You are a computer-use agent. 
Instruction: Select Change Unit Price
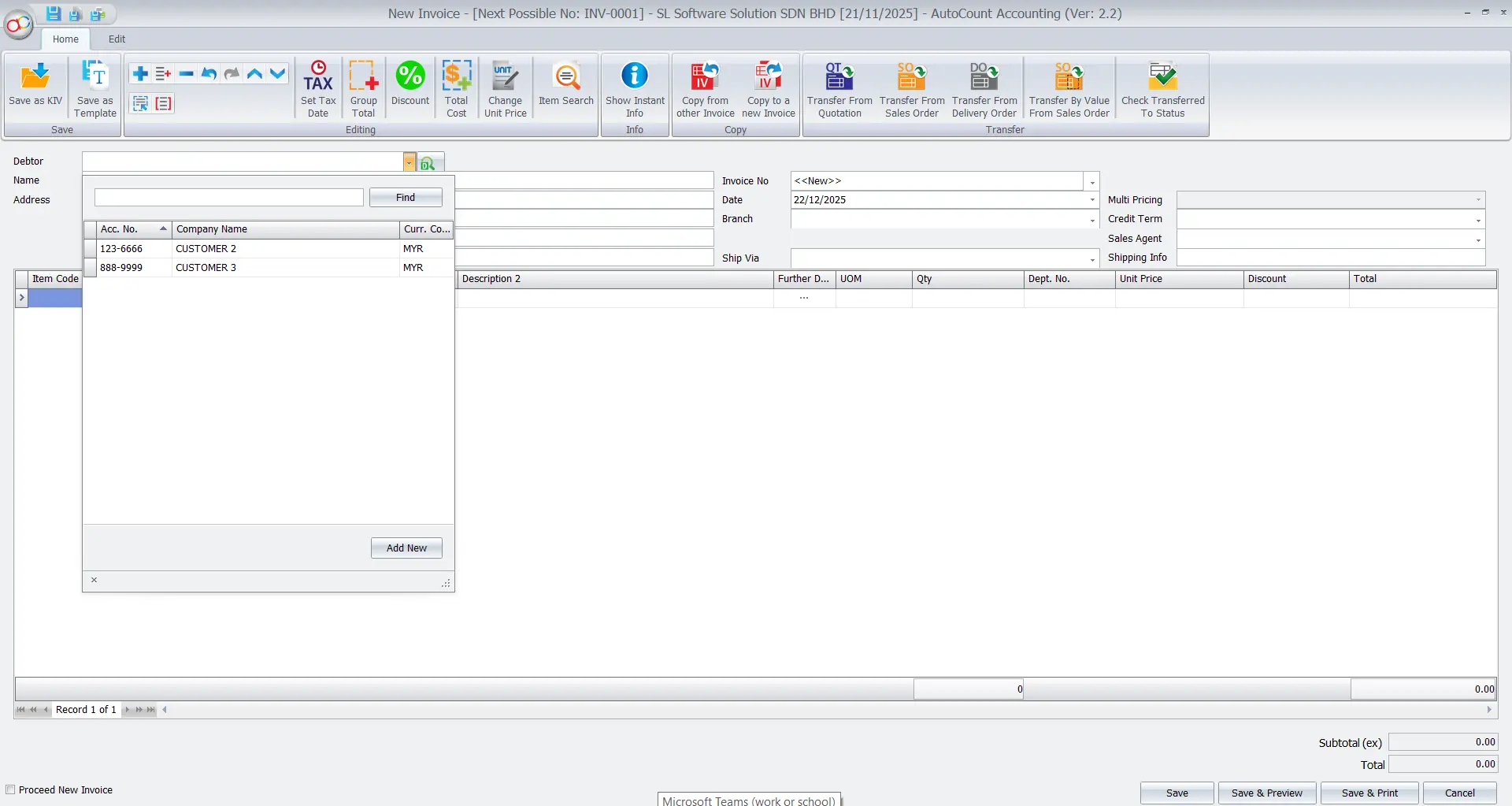click(x=505, y=87)
